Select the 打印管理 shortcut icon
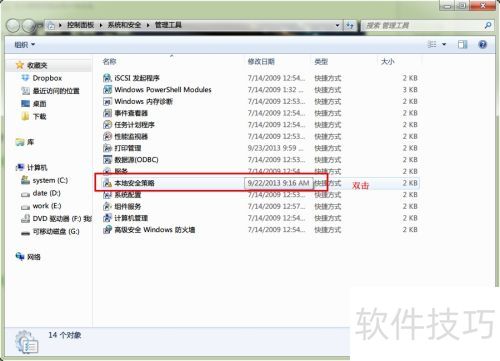Image resolution: width=500 pixels, height=361 pixels. point(107,148)
